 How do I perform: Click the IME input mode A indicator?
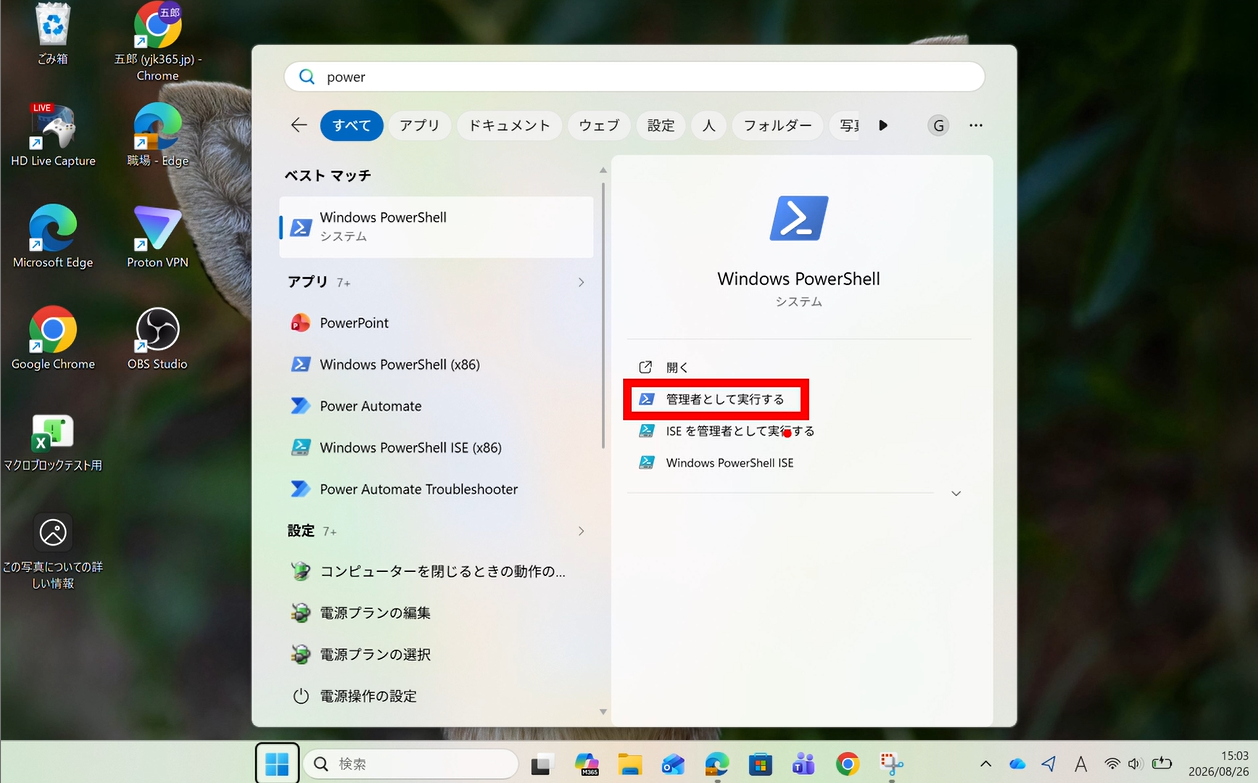(x=1080, y=764)
